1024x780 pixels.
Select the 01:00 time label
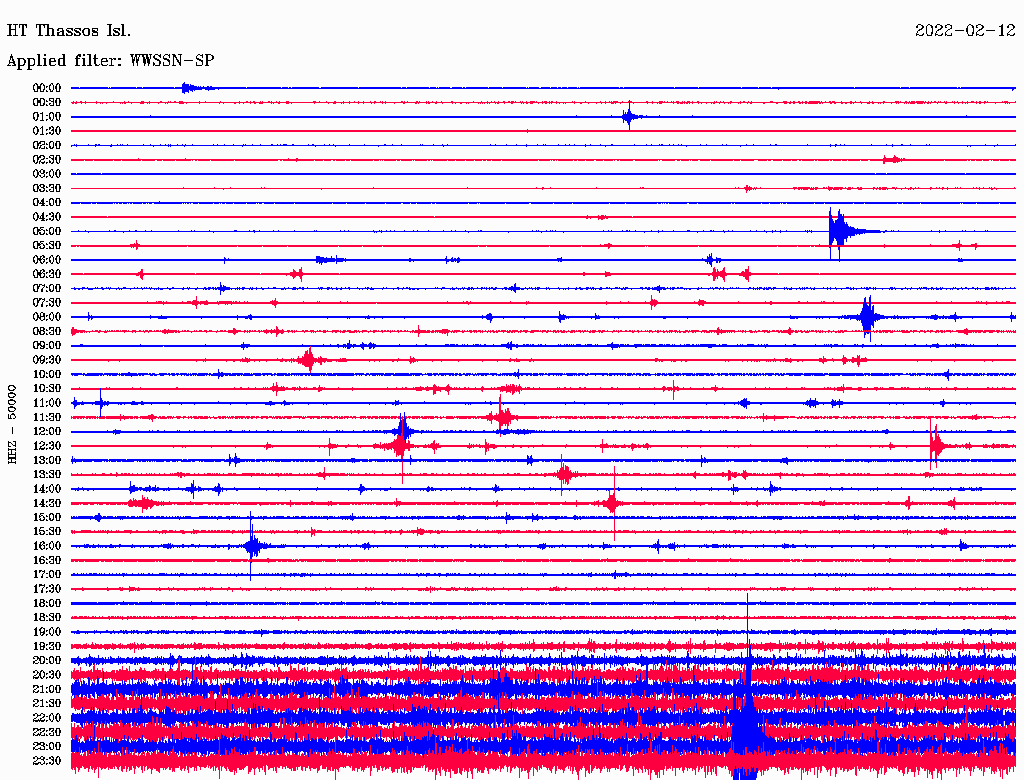point(46,117)
